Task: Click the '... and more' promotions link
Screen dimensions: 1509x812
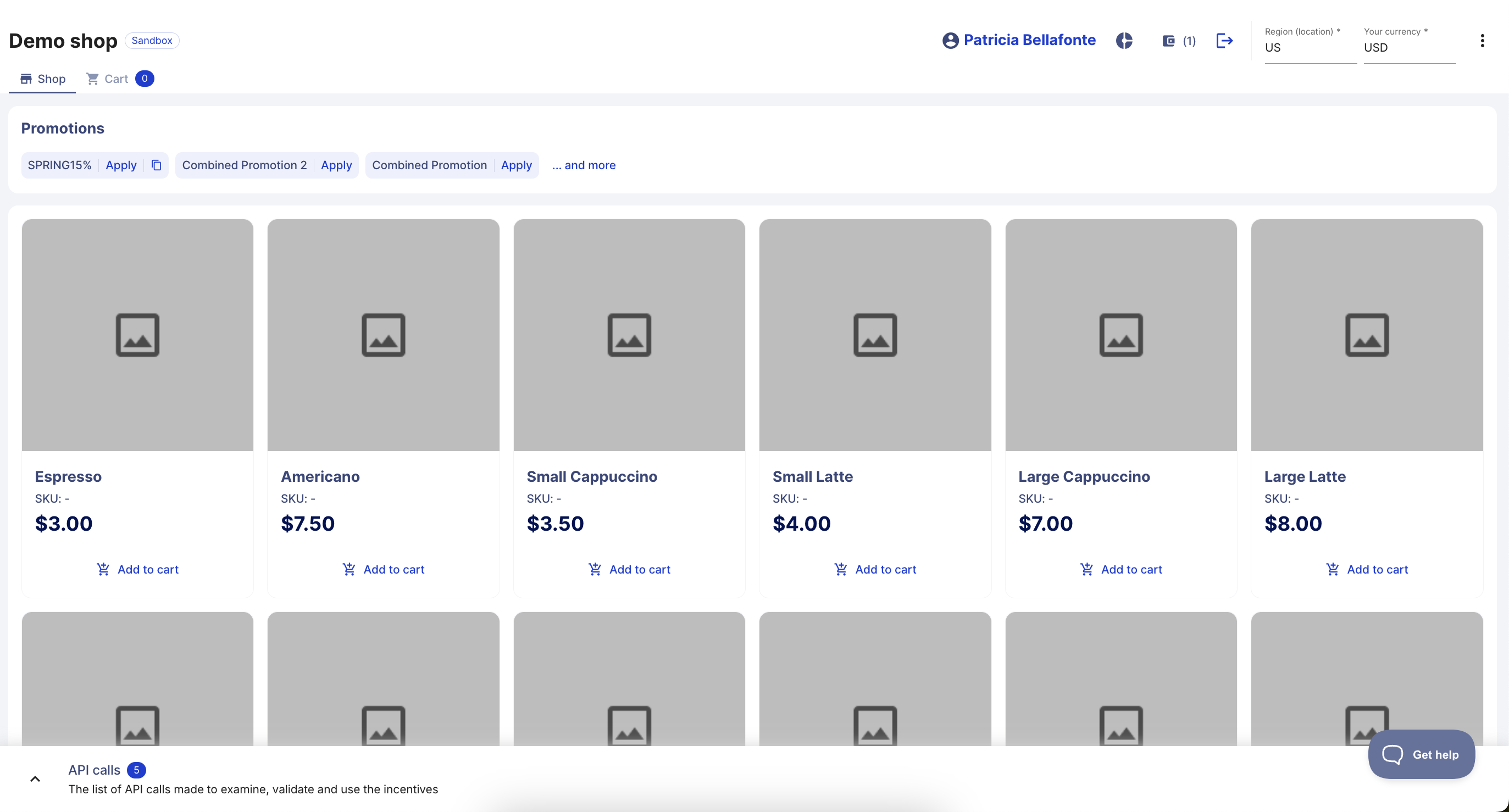Action: (x=584, y=165)
